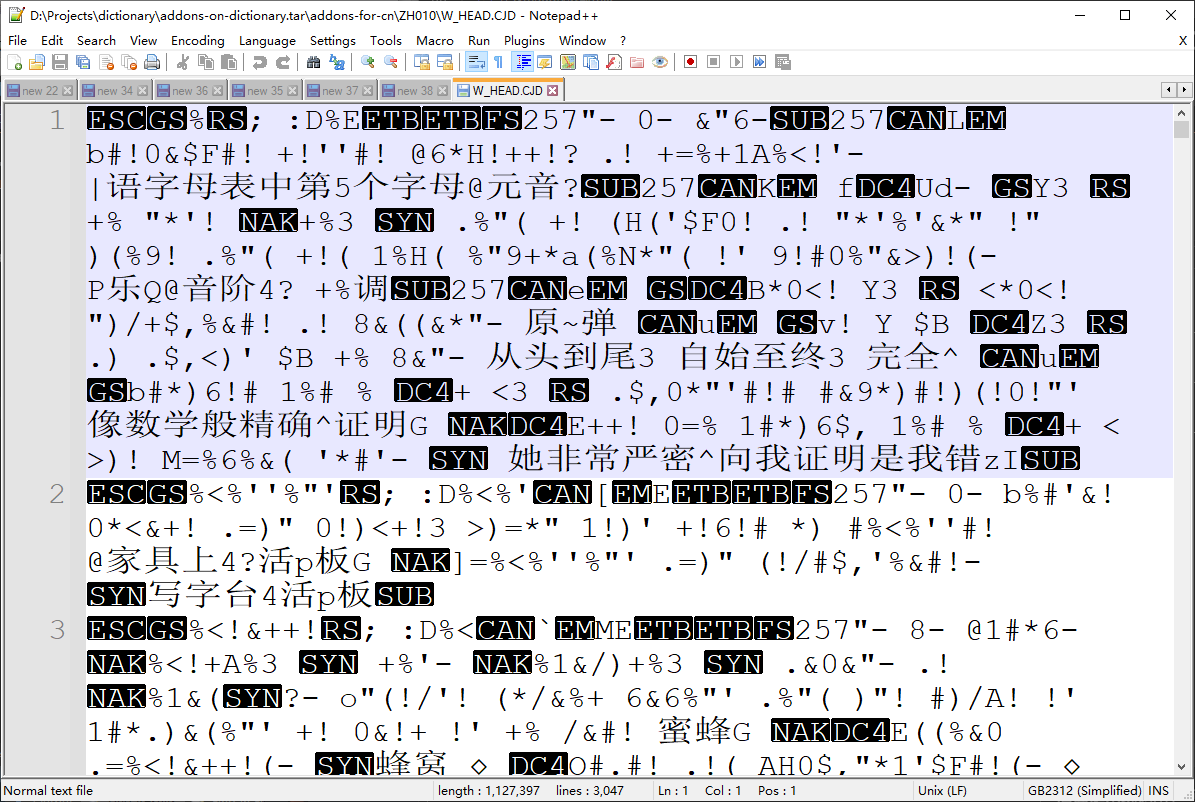This screenshot has height=802, width=1195.
Task: Open the Encoding menu
Action: click(197, 40)
